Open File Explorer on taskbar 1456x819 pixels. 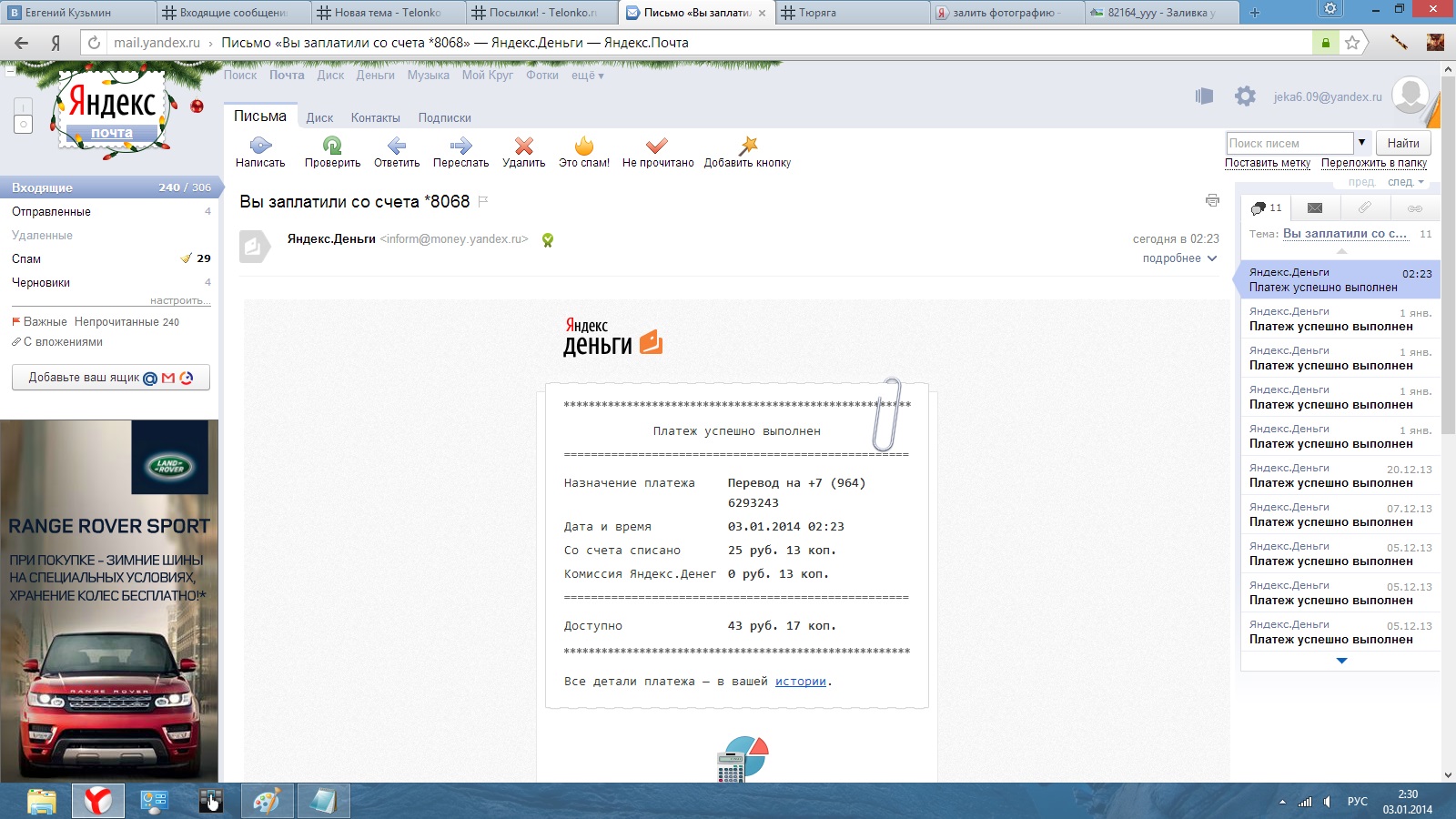point(42,801)
